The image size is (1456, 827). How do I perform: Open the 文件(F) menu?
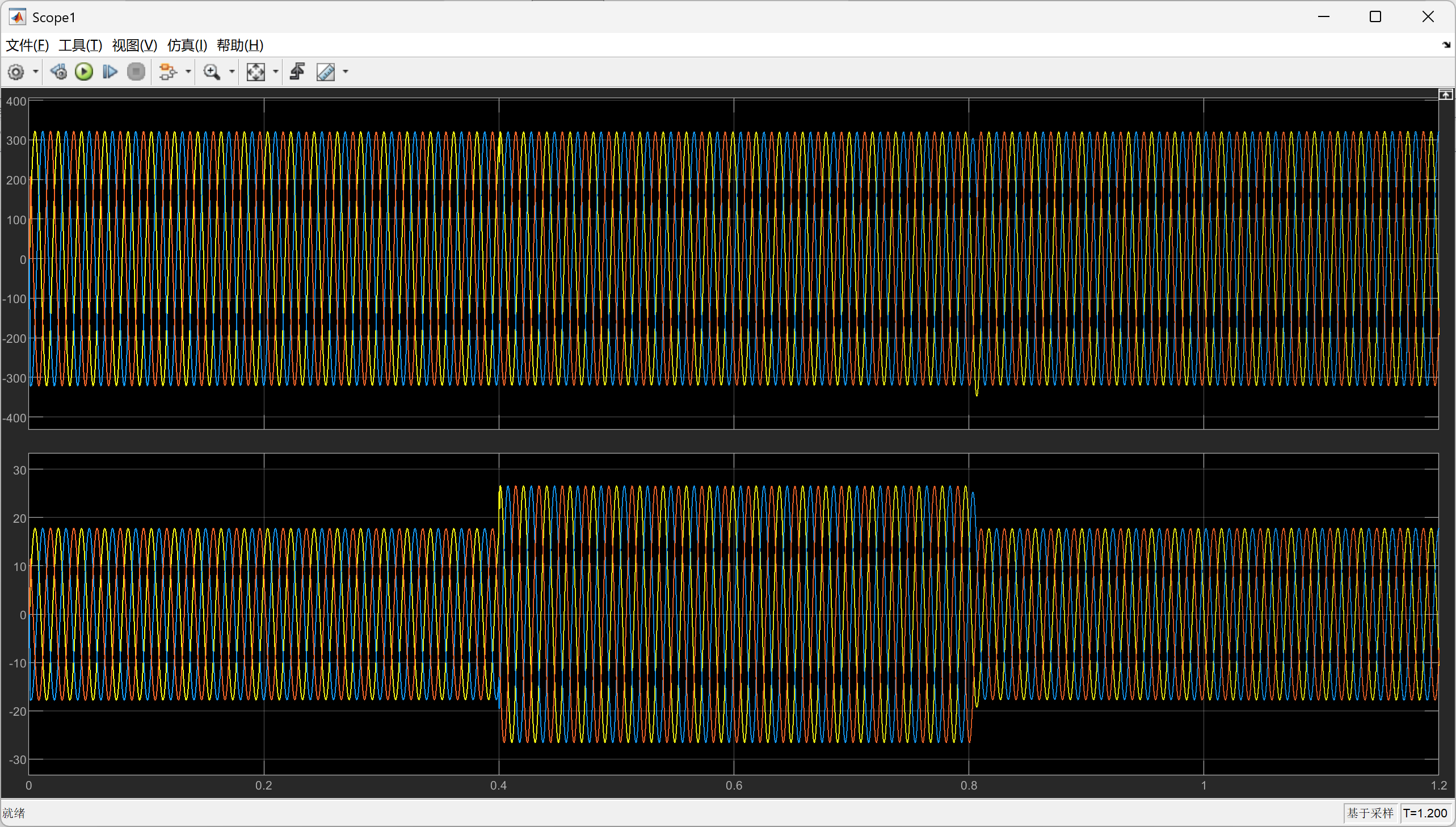[27, 45]
